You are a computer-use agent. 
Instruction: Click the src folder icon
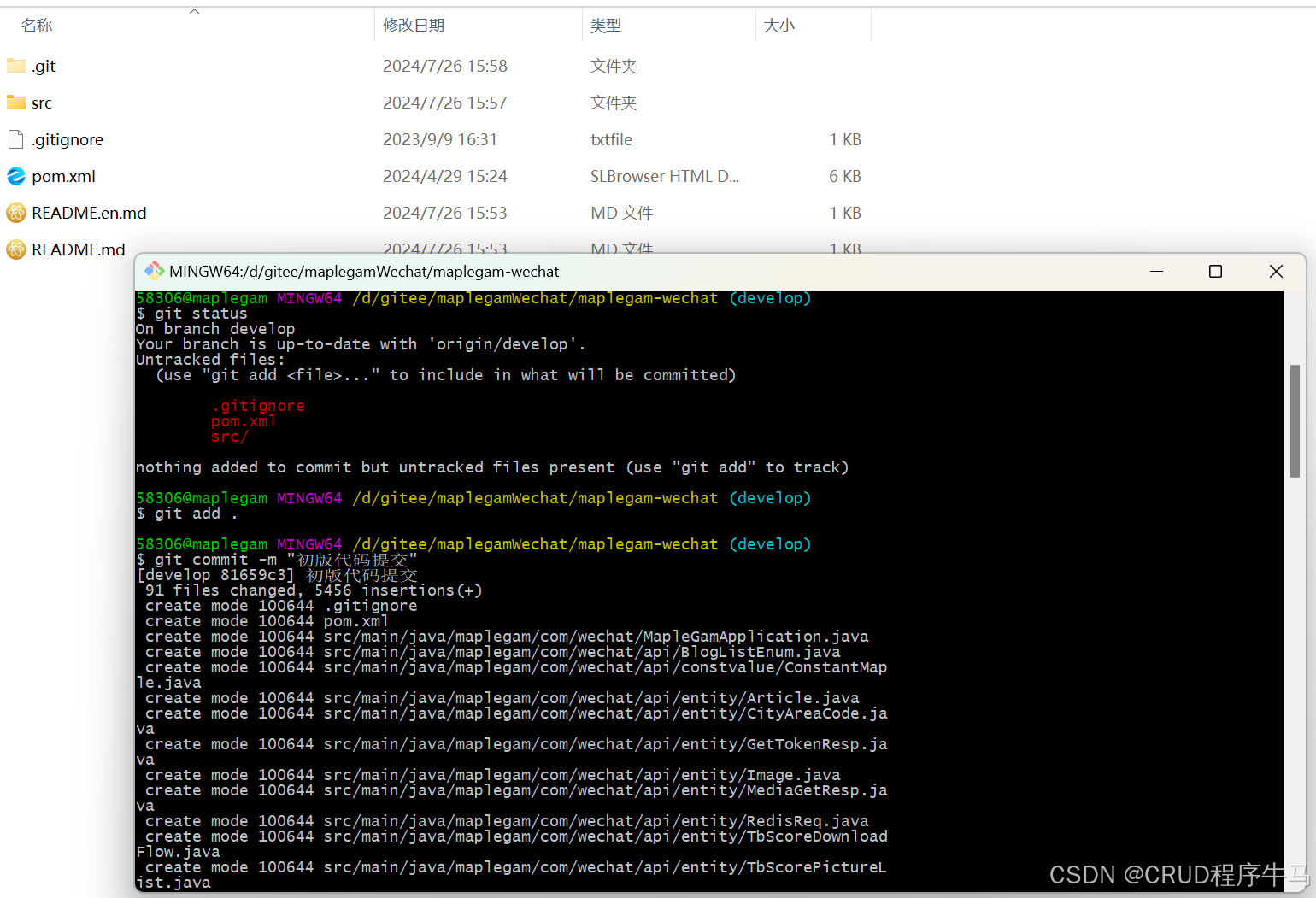(x=16, y=103)
